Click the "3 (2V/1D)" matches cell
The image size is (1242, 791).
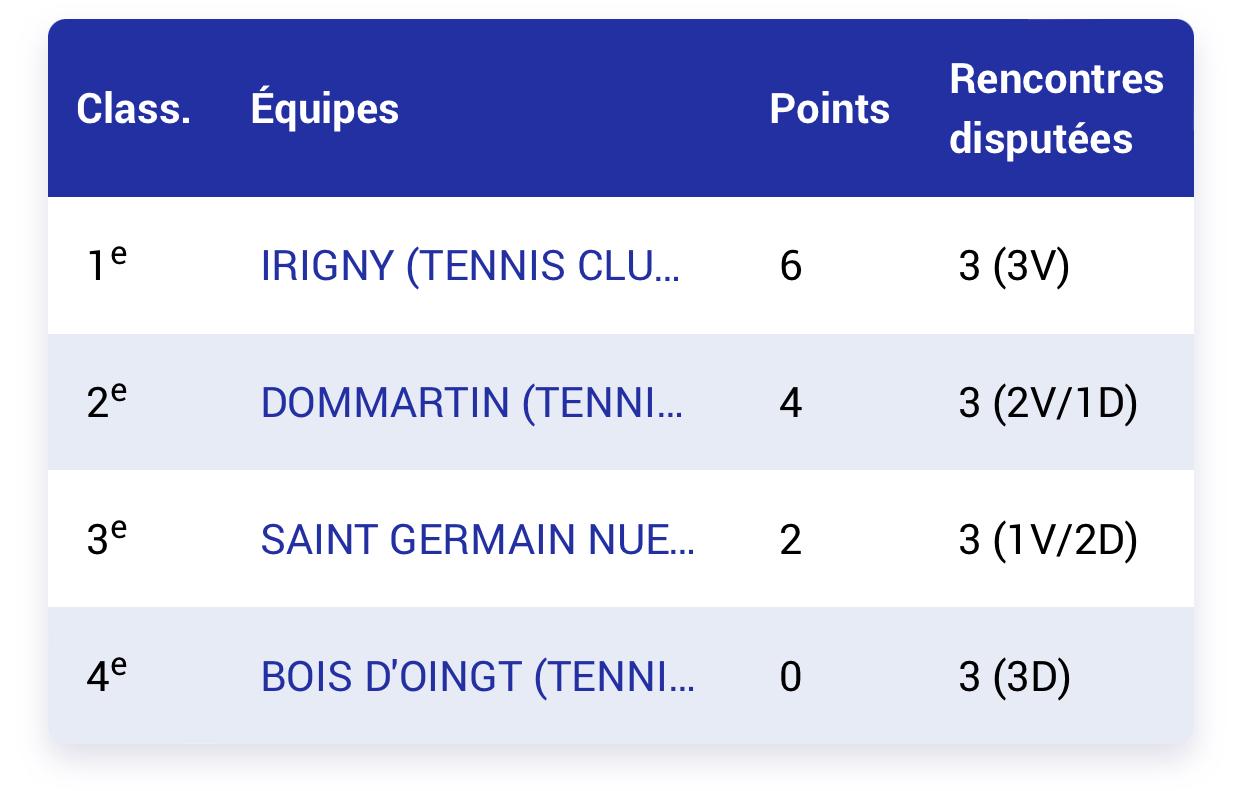click(x=1047, y=404)
